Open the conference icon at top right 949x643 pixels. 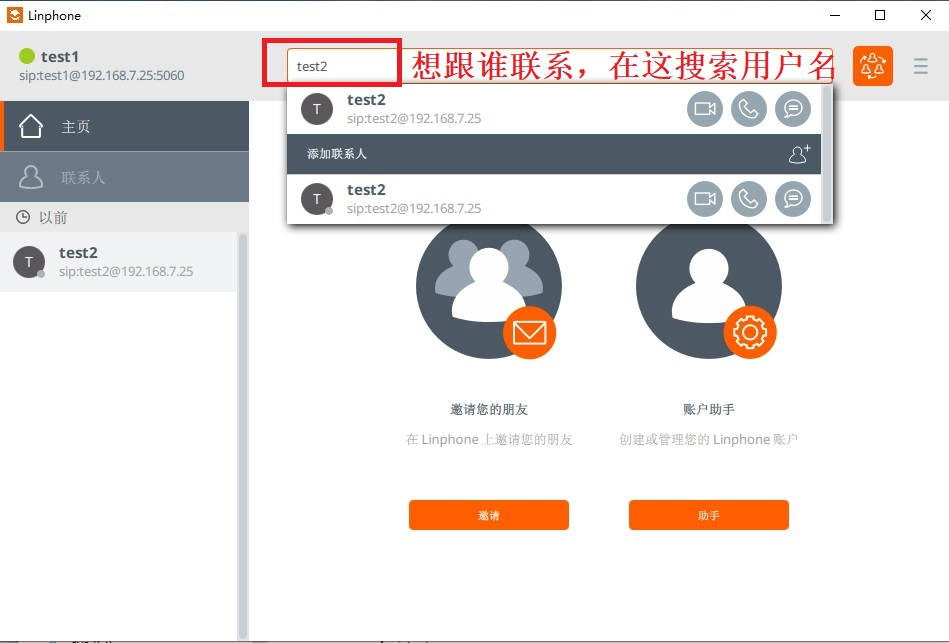tap(873, 65)
